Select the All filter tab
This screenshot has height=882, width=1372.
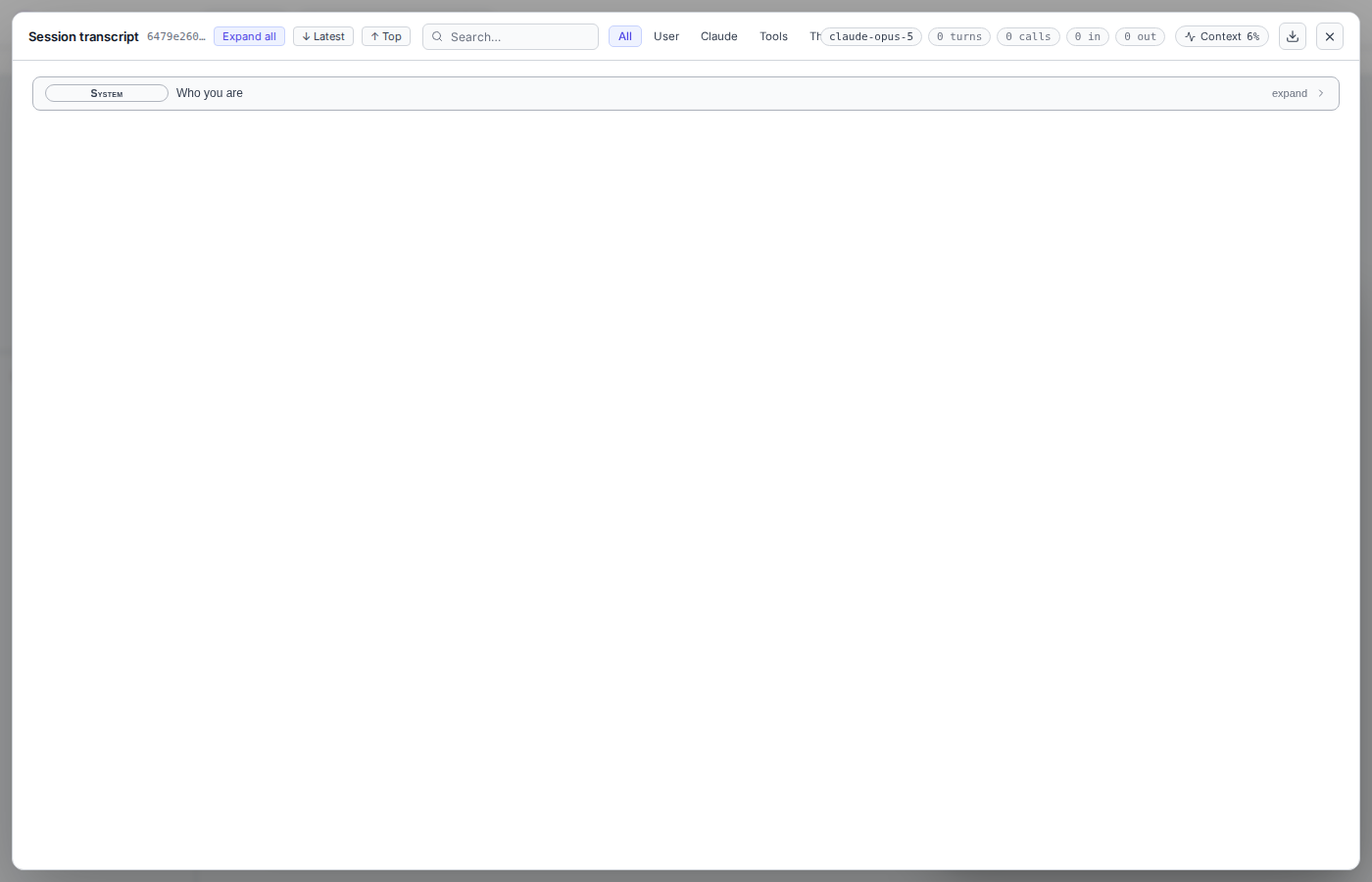tap(625, 36)
